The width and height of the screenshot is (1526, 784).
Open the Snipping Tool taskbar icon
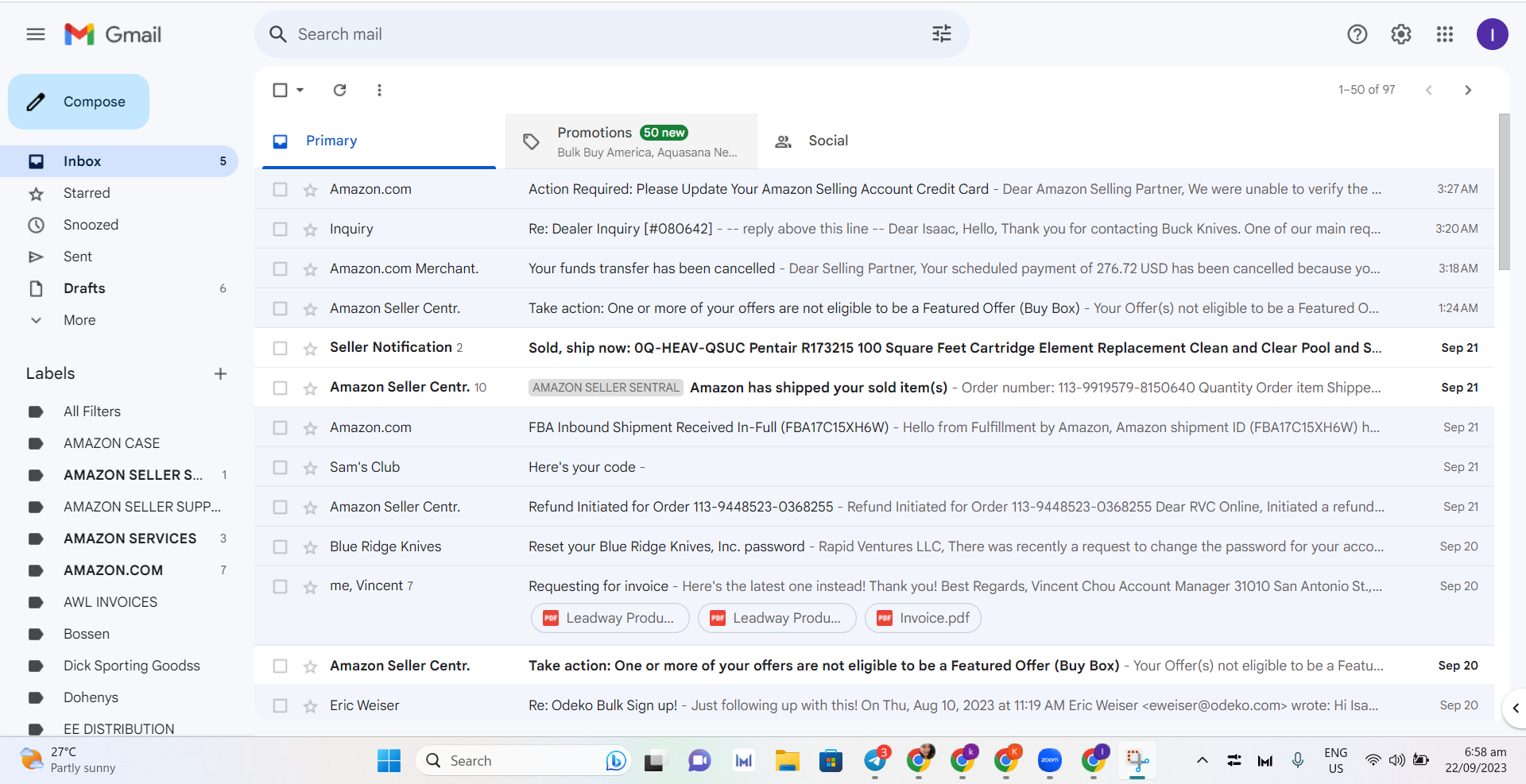[x=1137, y=761]
